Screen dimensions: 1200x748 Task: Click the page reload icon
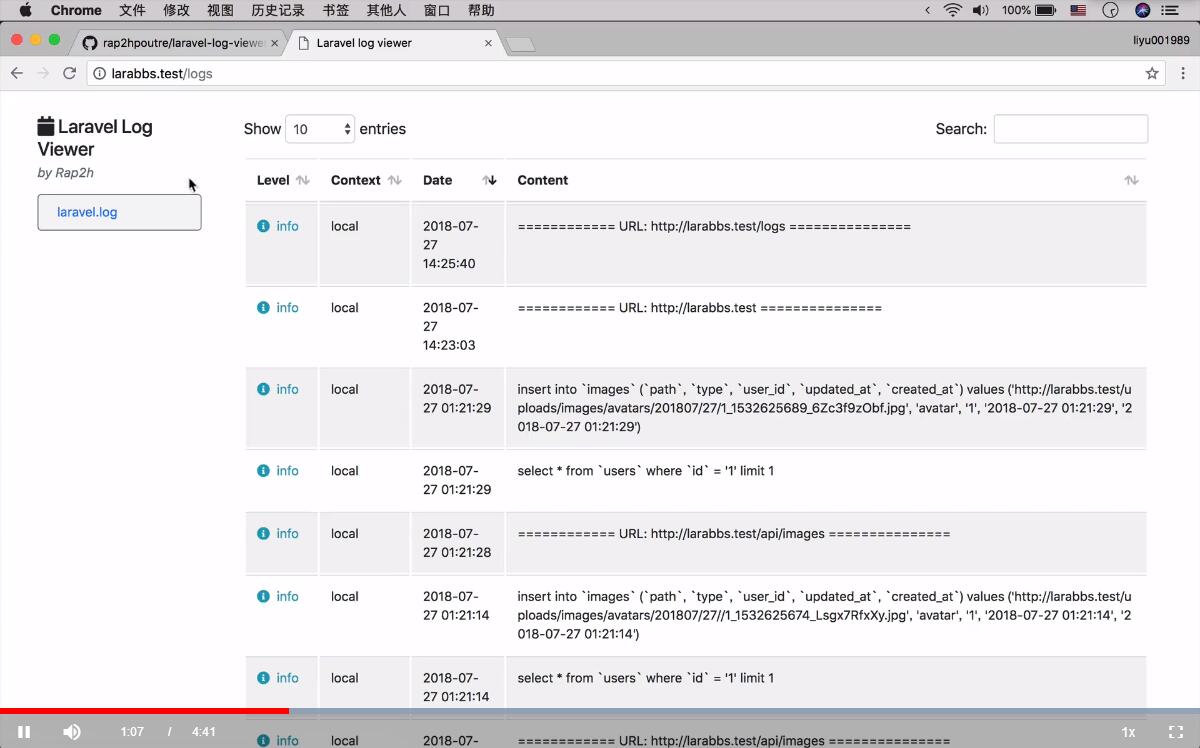click(68, 73)
